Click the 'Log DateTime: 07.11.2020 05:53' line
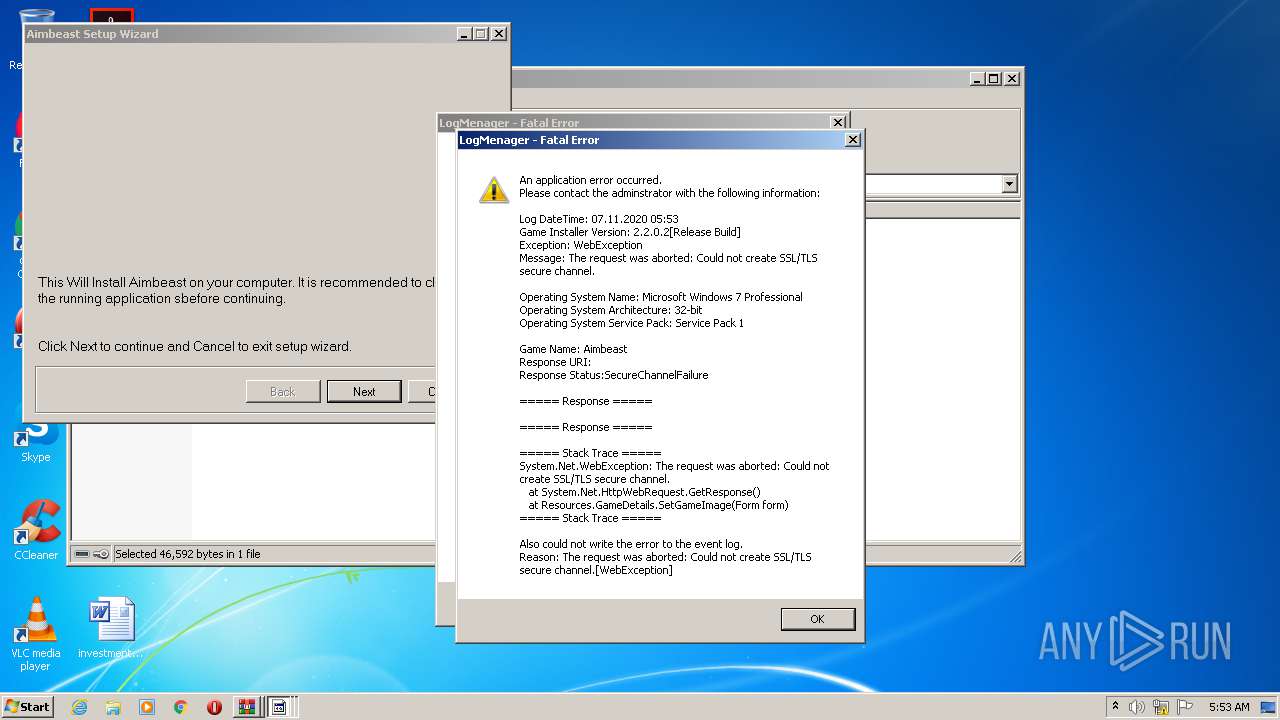Screen dimensions: 1280x720 coord(599,219)
